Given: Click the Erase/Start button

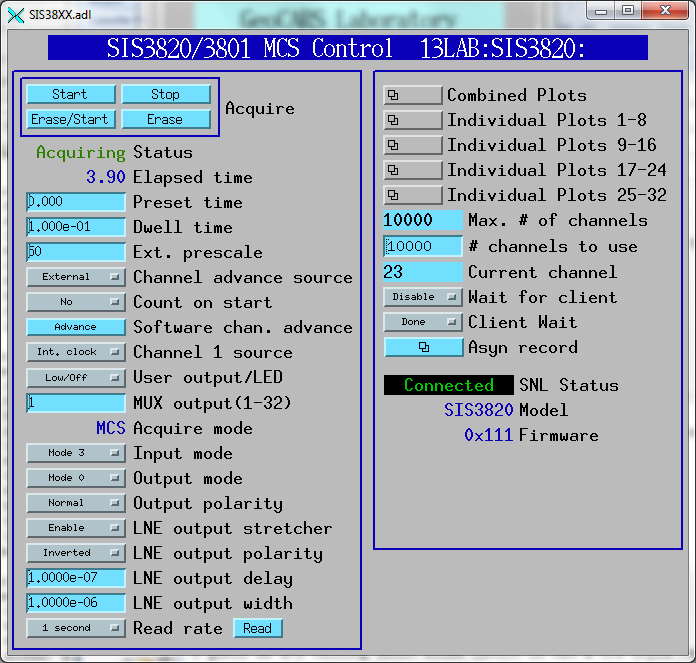Looking at the screenshot, I should pyautogui.click(x=69, y=119).
